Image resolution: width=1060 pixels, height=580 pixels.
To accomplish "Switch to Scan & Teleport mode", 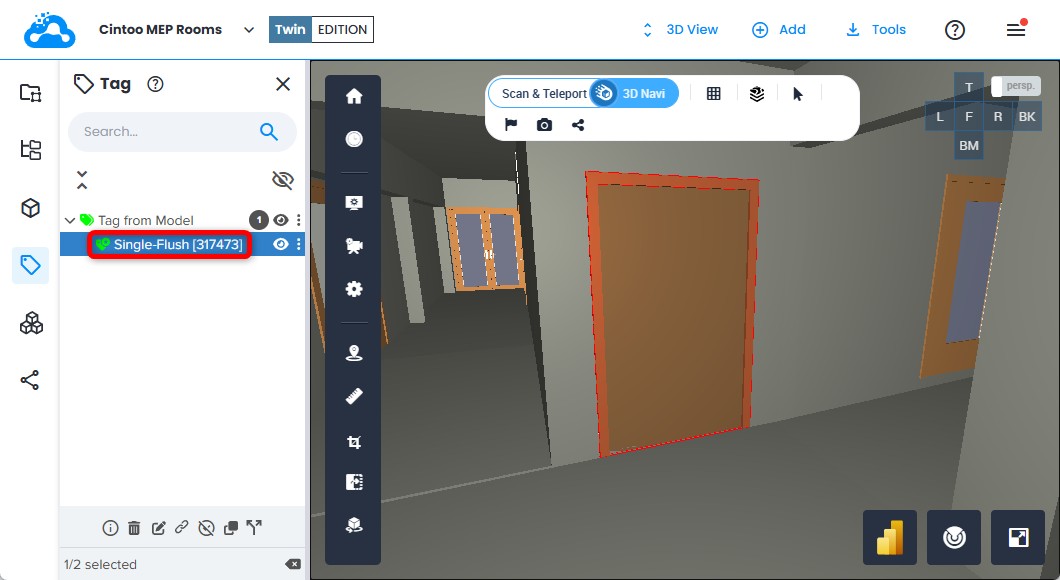I will 544,94.
